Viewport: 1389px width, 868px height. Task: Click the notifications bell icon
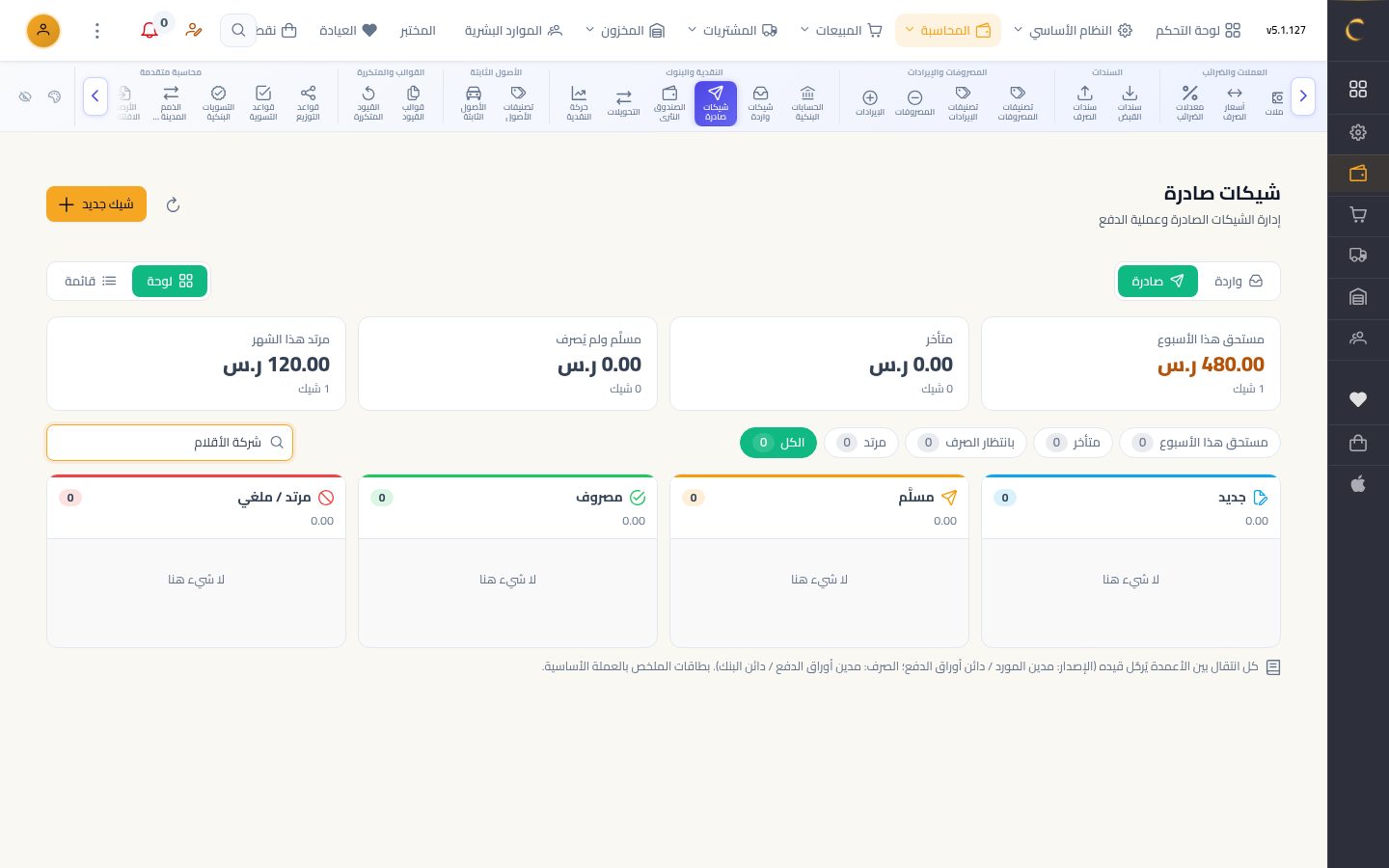coord(150,31)
